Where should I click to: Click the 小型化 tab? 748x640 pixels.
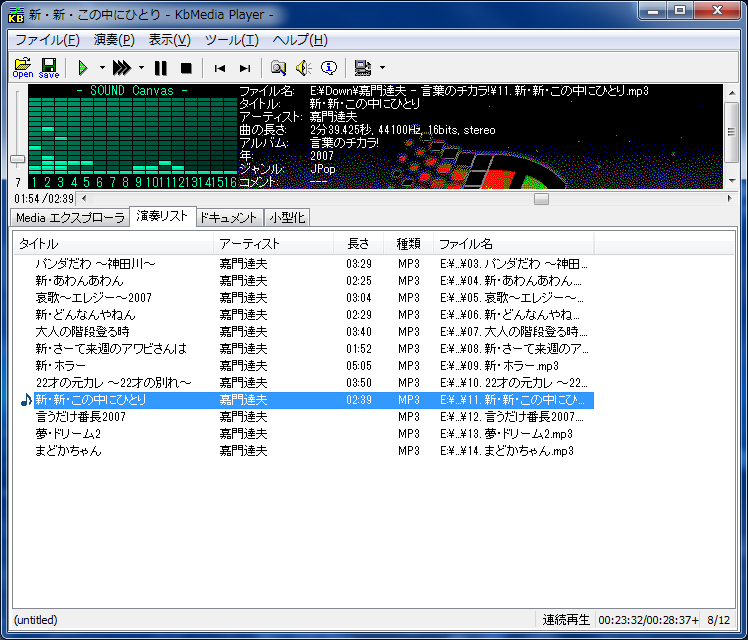pyautogui.click(x=287, y=218)
